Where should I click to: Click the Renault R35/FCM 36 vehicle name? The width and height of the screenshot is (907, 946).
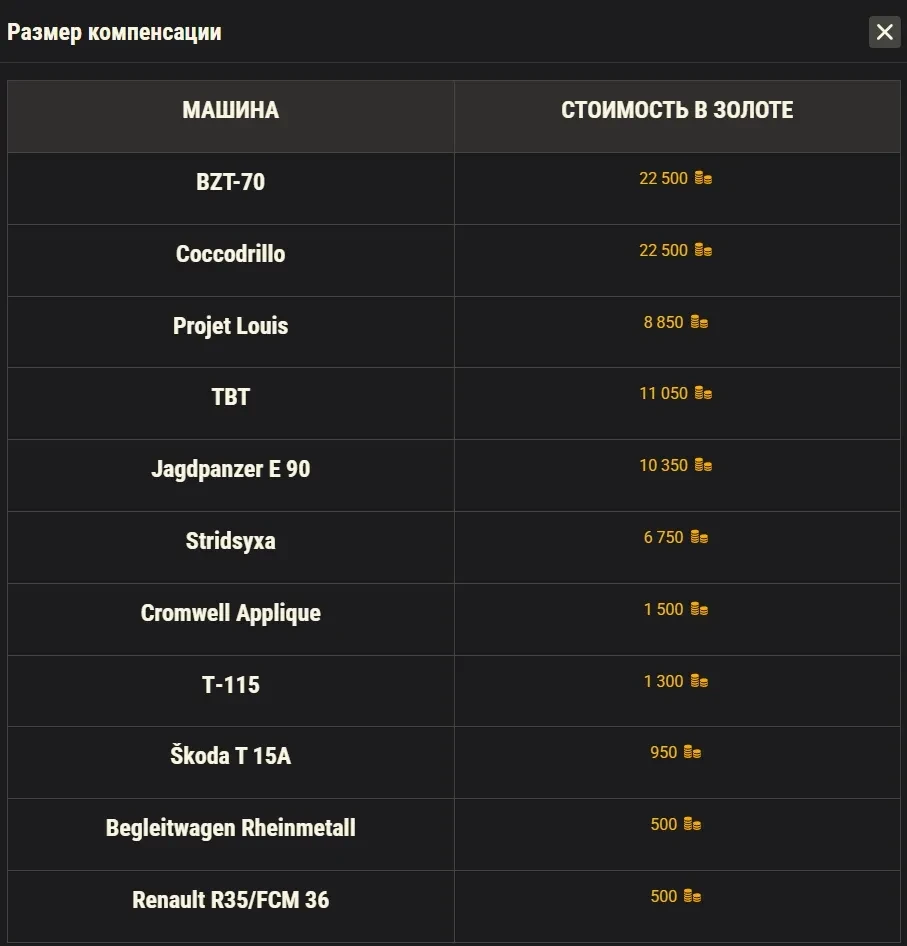230,900
